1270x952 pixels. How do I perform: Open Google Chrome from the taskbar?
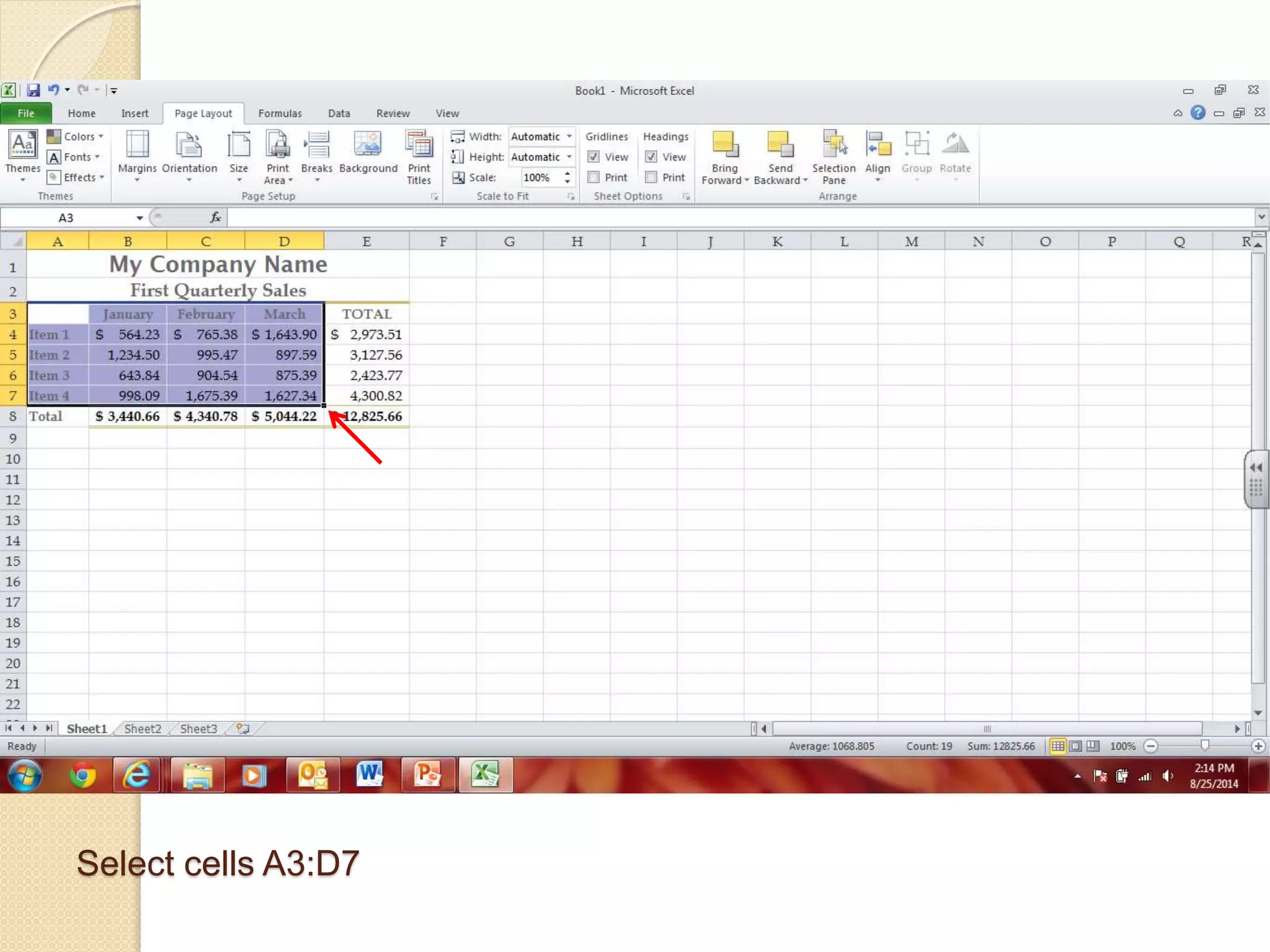82,775
